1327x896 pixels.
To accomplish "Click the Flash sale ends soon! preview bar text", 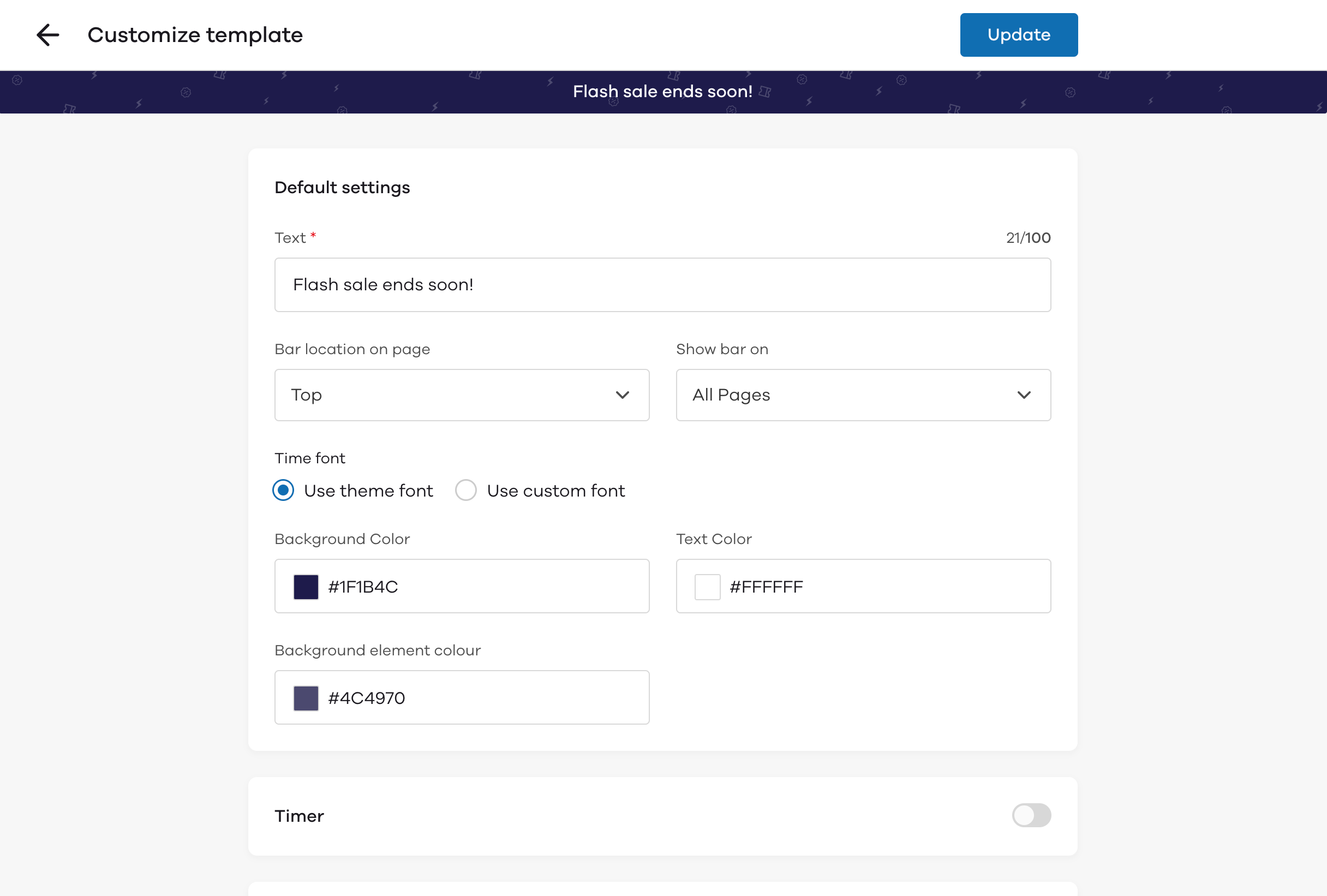I will pos(662,91).
